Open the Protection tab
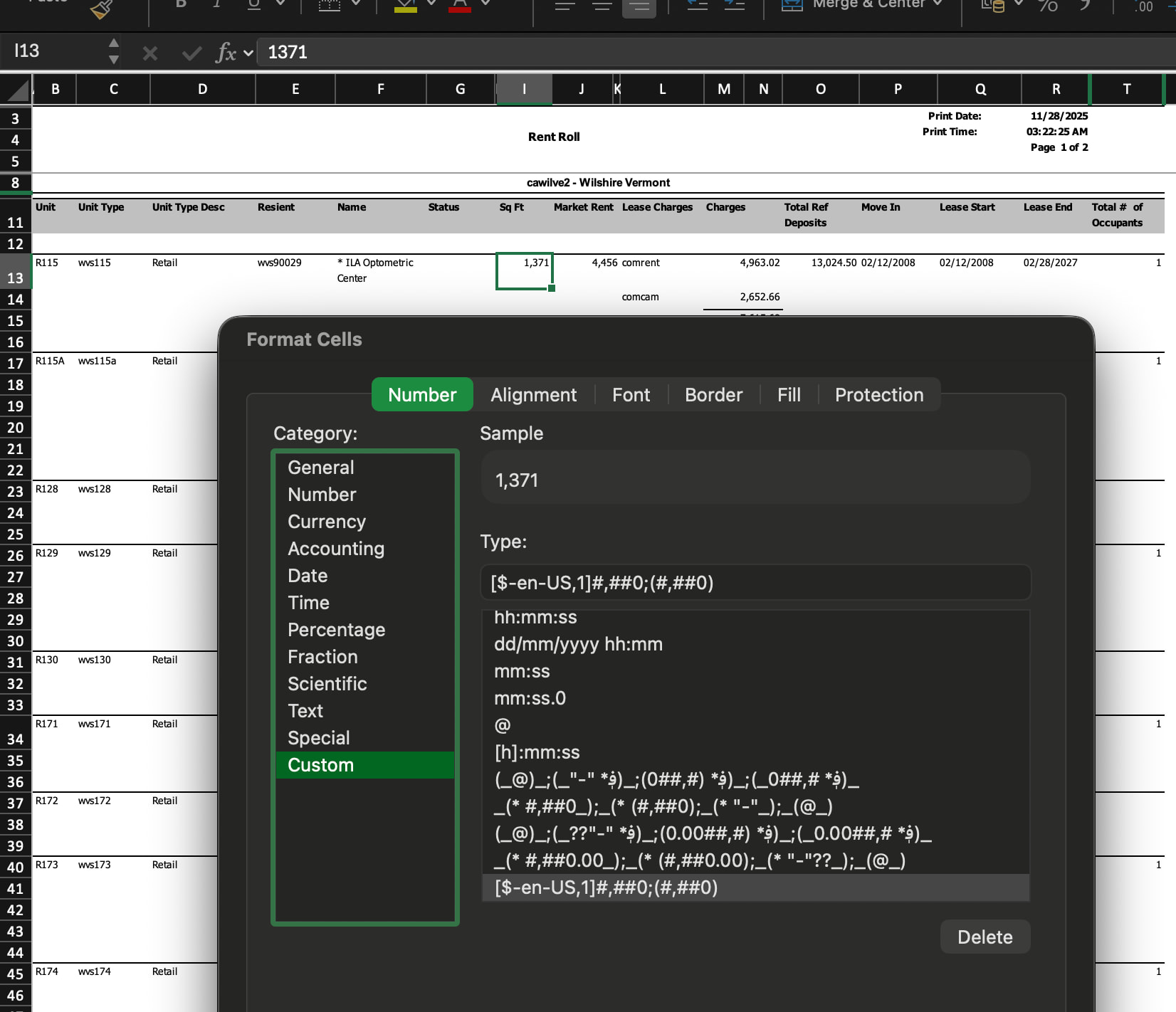This screenshot has height=1012, width=1176. click(x=878, y=395)
